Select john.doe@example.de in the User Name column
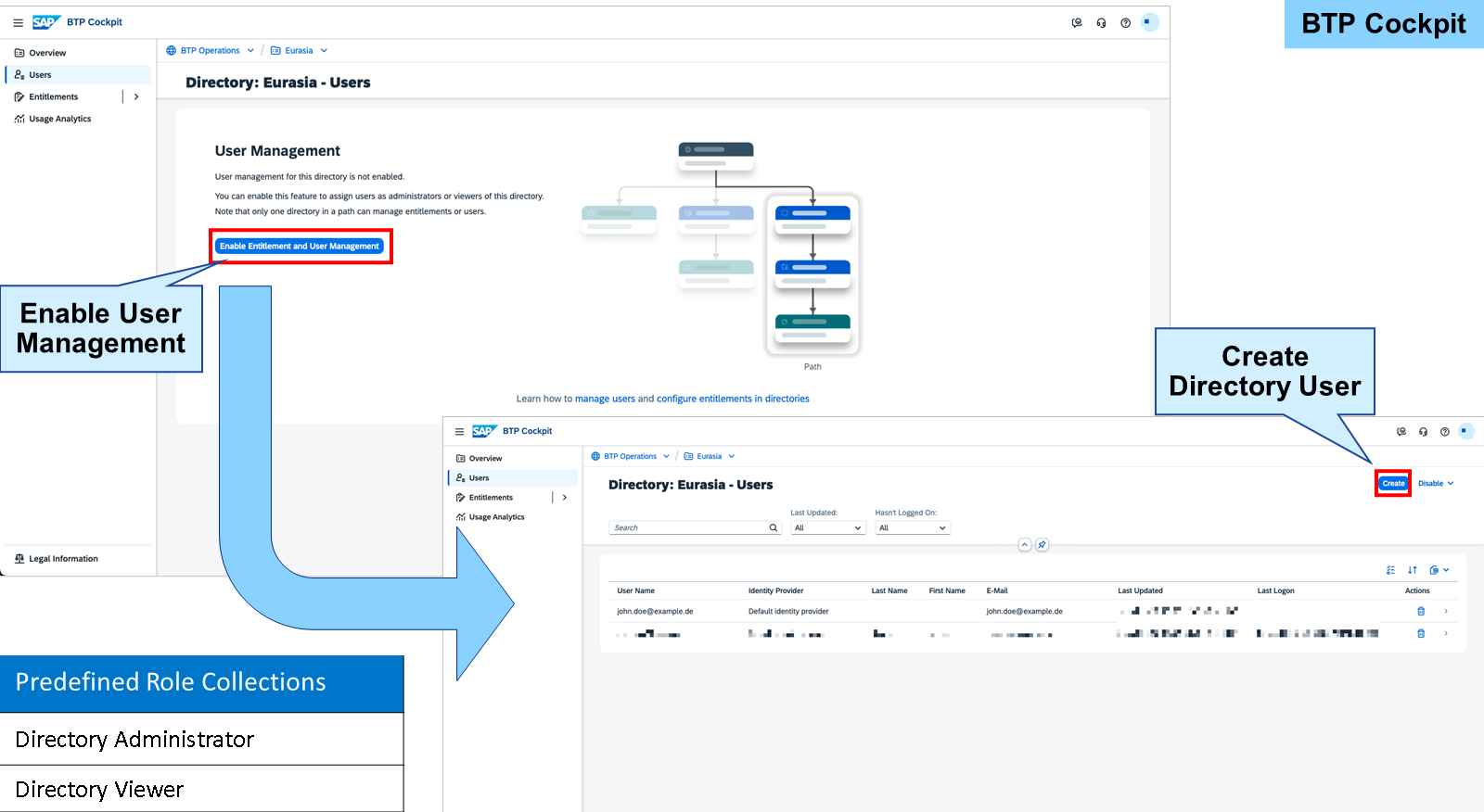 [x=655, y=612]
